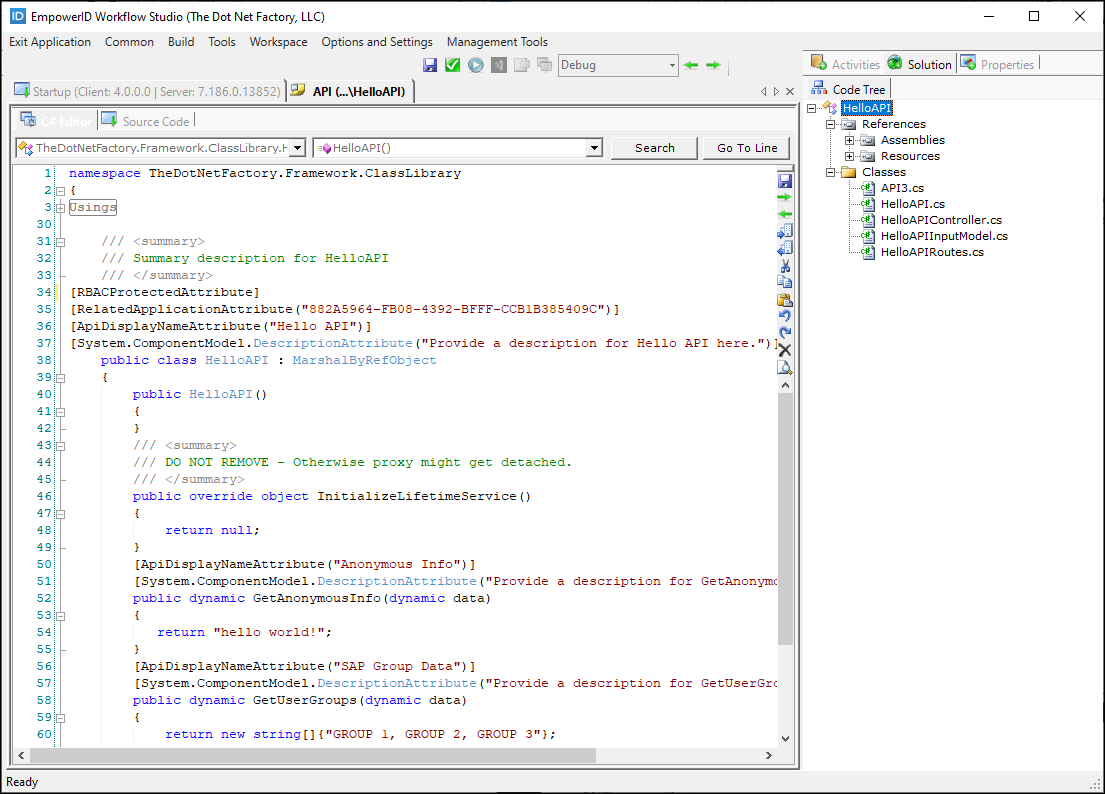Switch to the Source Code tab
Image resolution: width=1105 pixels, height=794 pixels.
click(x=155, y=121)
